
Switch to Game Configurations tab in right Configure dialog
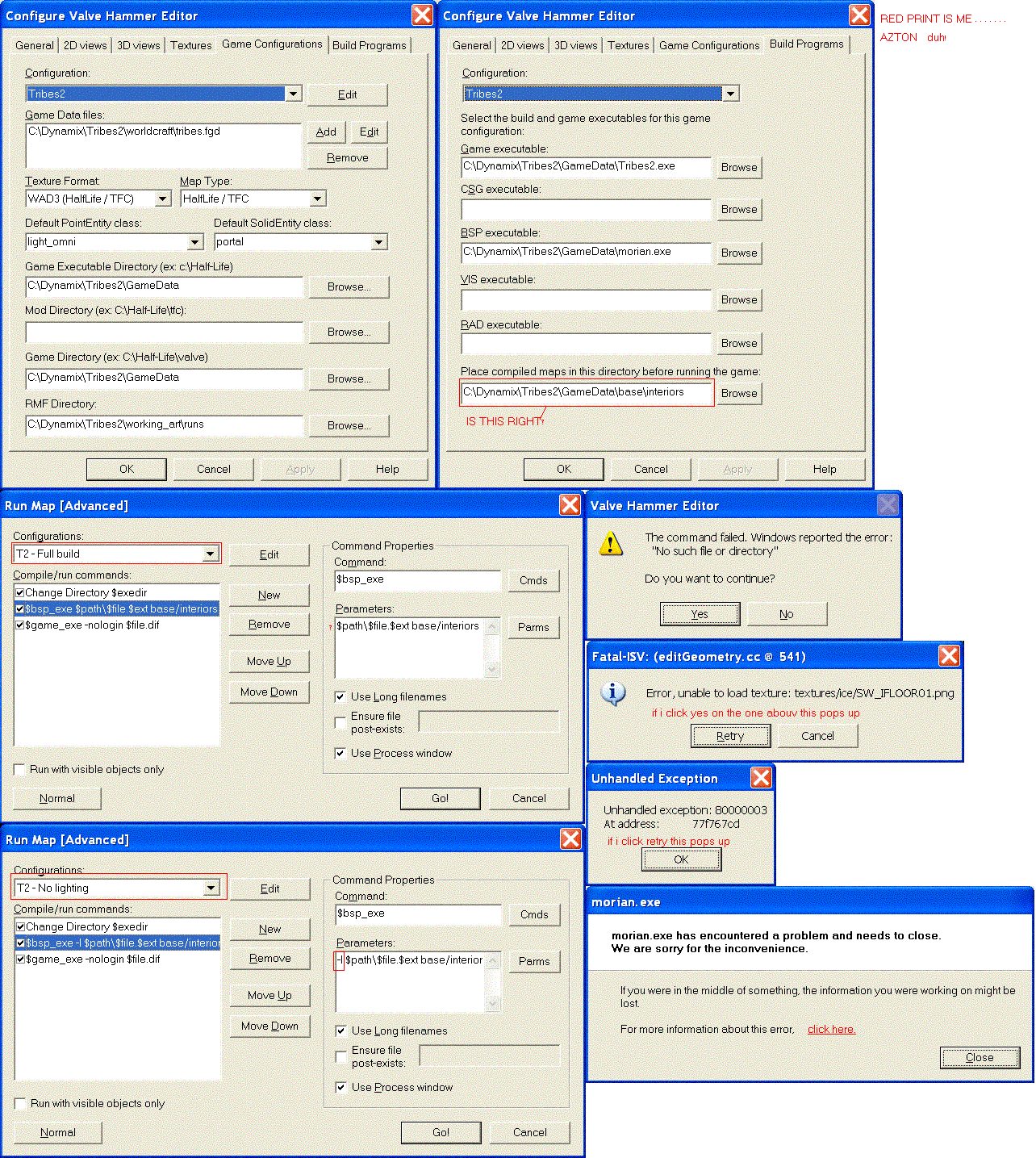pos(709,45)
